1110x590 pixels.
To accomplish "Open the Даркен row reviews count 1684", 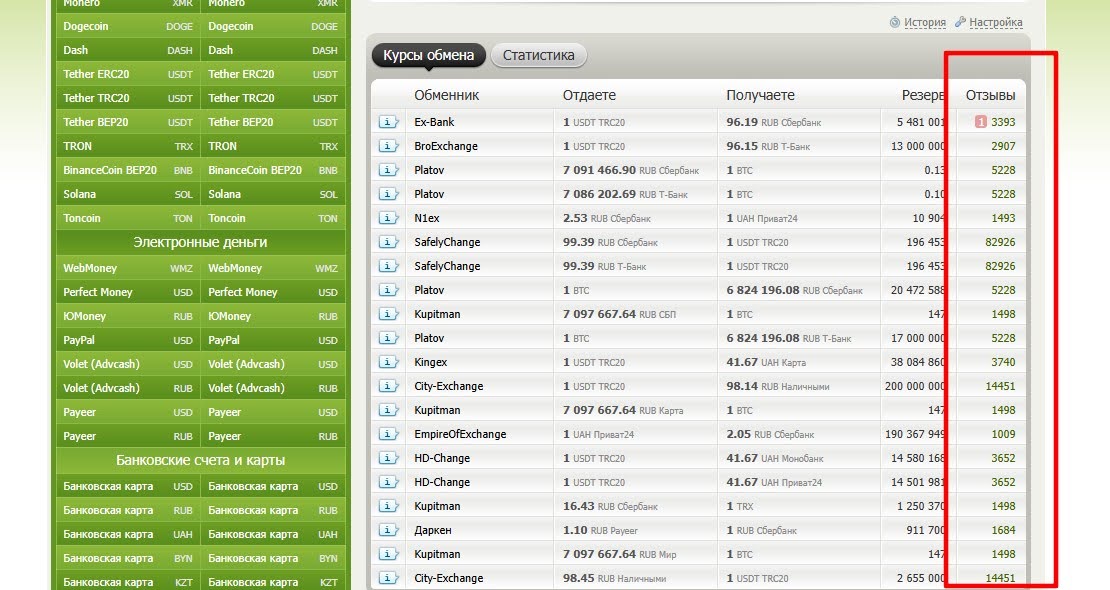I will pyautogui.click(x=1002, y=530).
